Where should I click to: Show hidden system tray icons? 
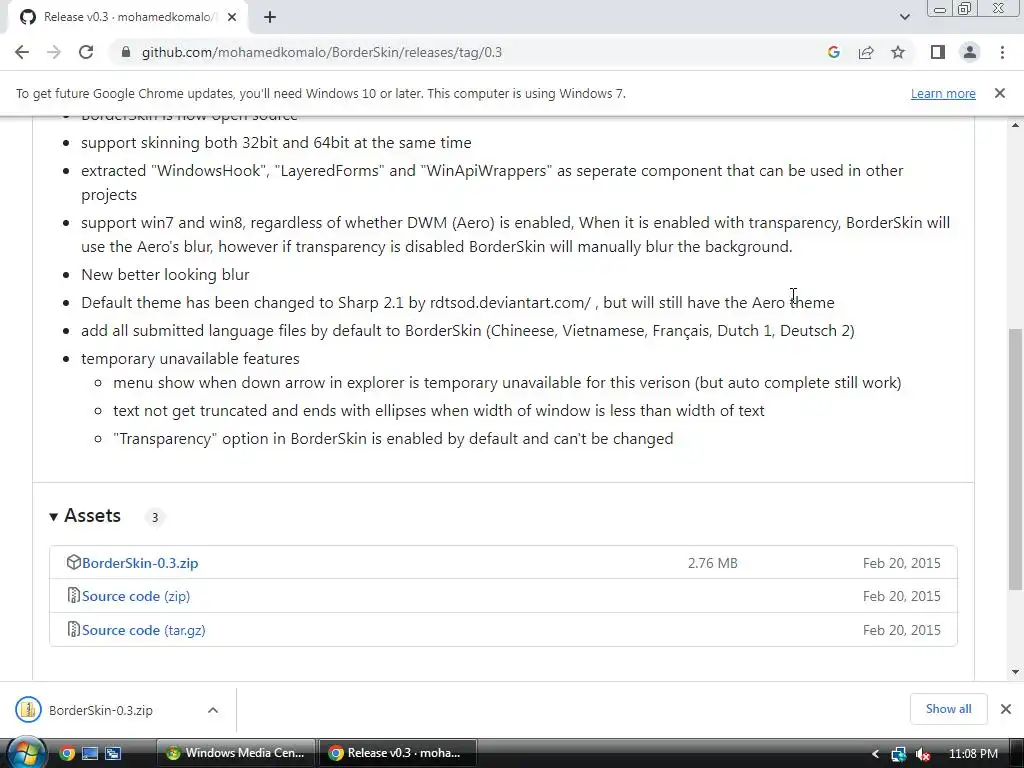(875, 754)
